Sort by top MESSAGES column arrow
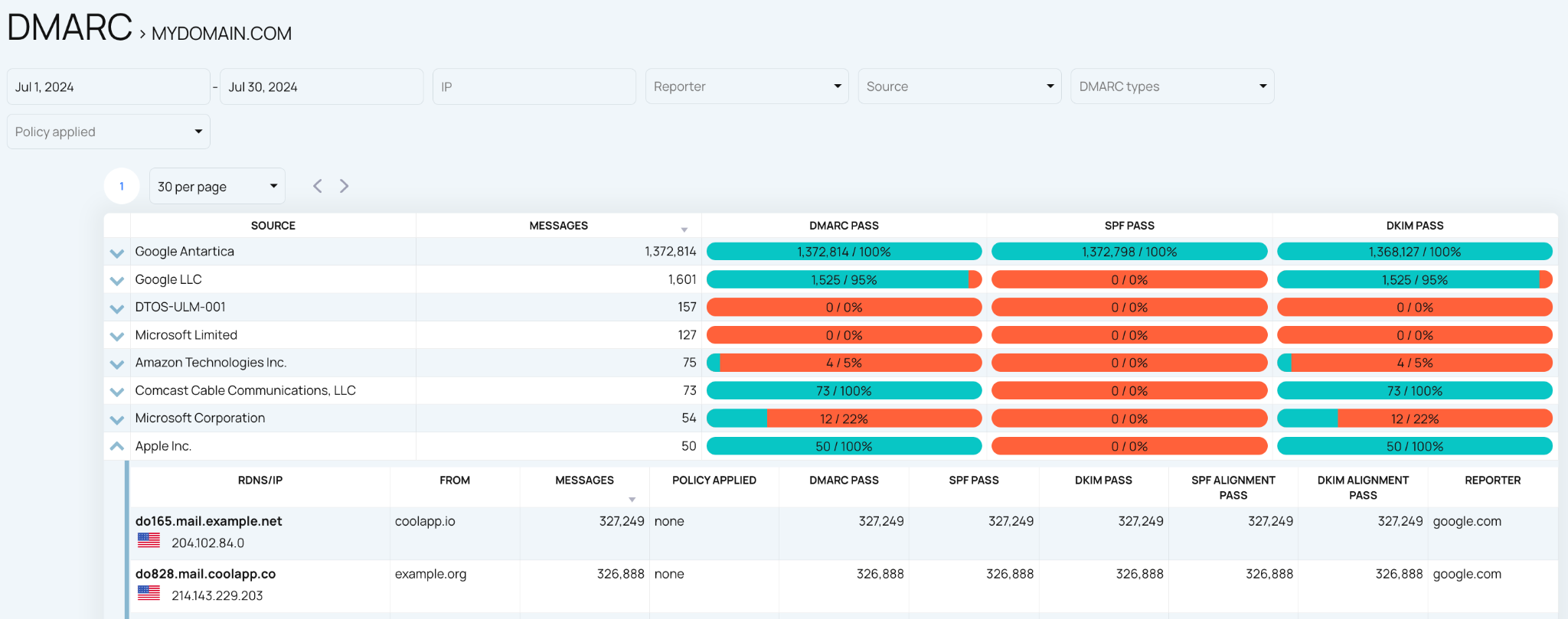1568x619 pixels. tap(684, 230)
